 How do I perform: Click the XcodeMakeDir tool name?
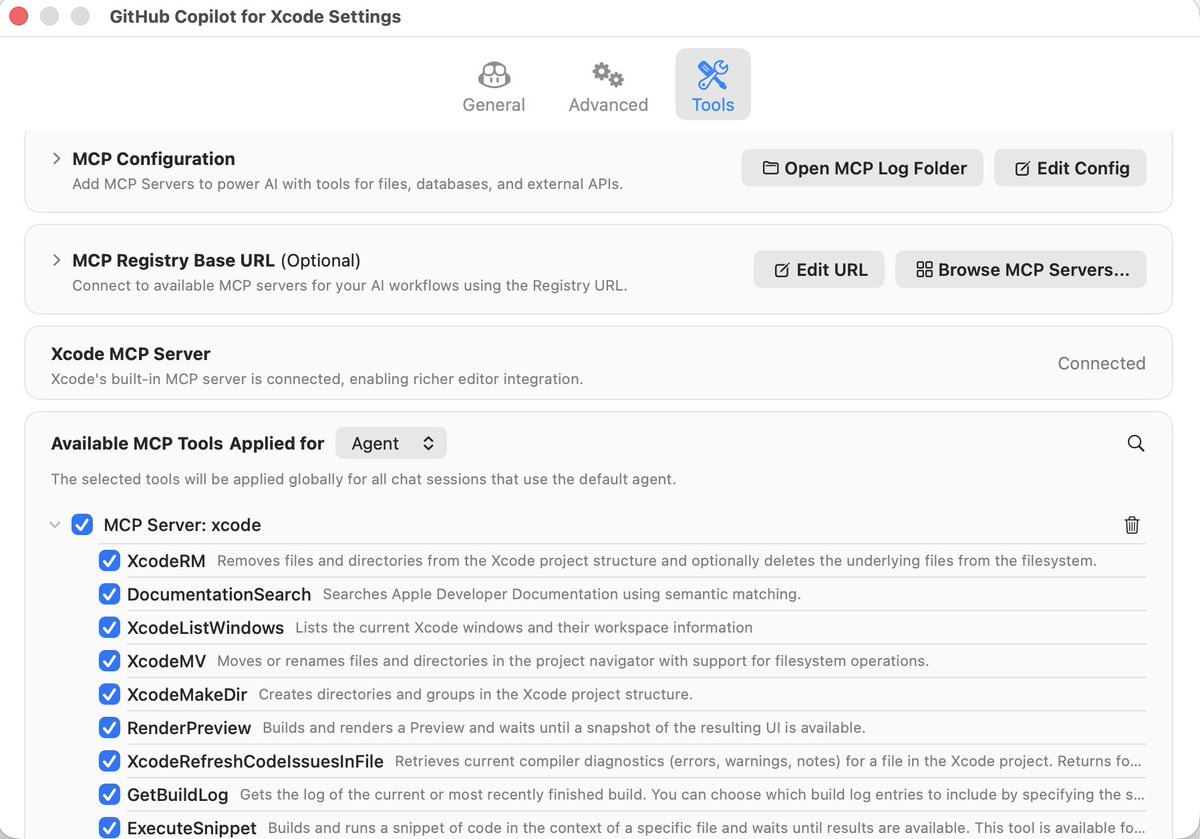pos(187,694)
